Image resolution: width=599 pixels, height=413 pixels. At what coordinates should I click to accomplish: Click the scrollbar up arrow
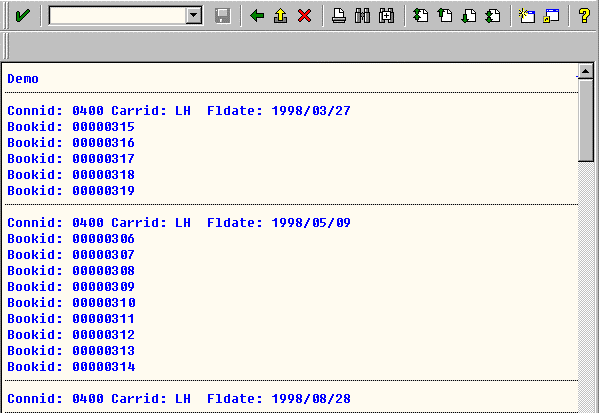point(585,71)
